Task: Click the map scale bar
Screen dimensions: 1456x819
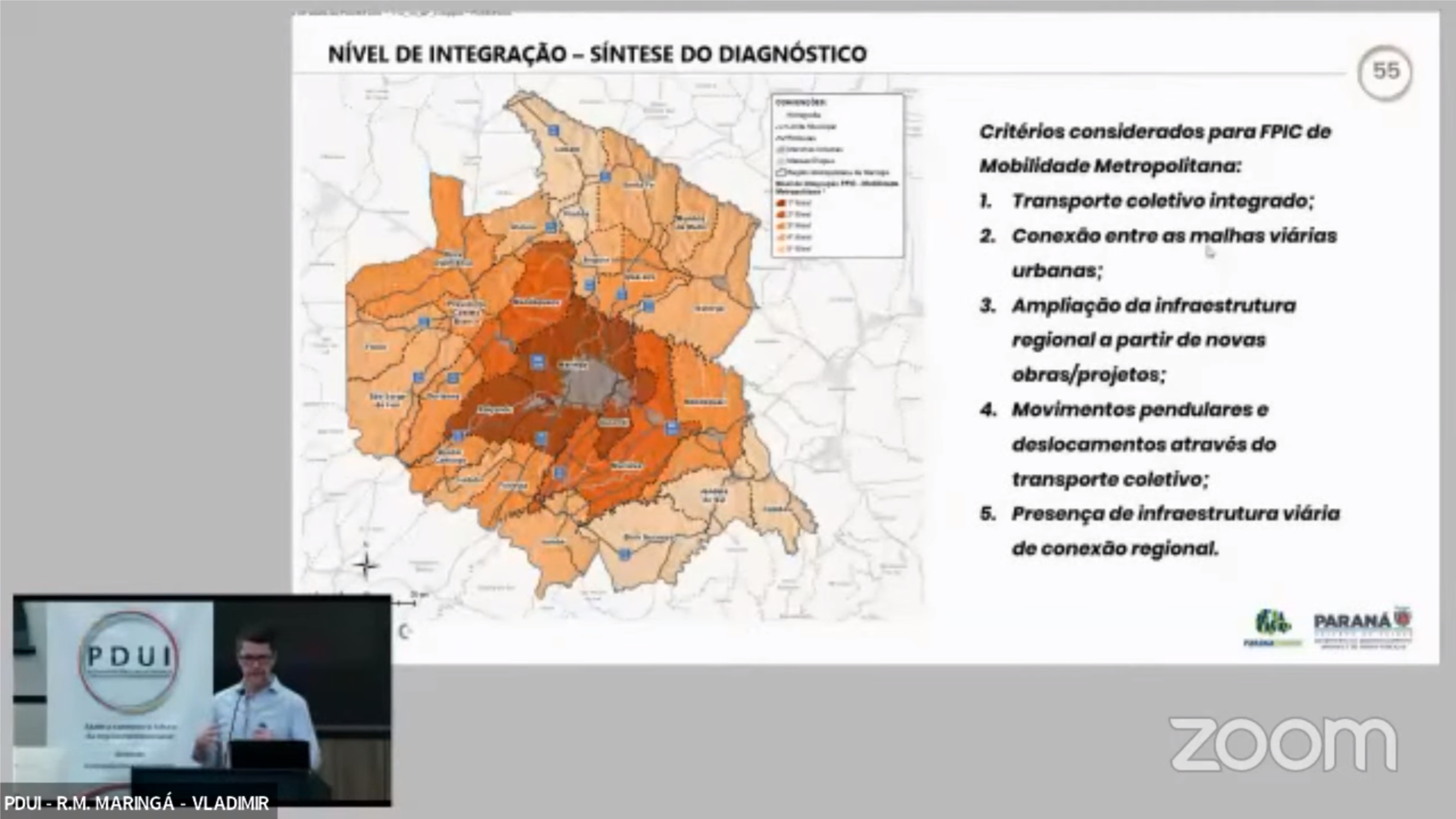Action: pos(404,603)
